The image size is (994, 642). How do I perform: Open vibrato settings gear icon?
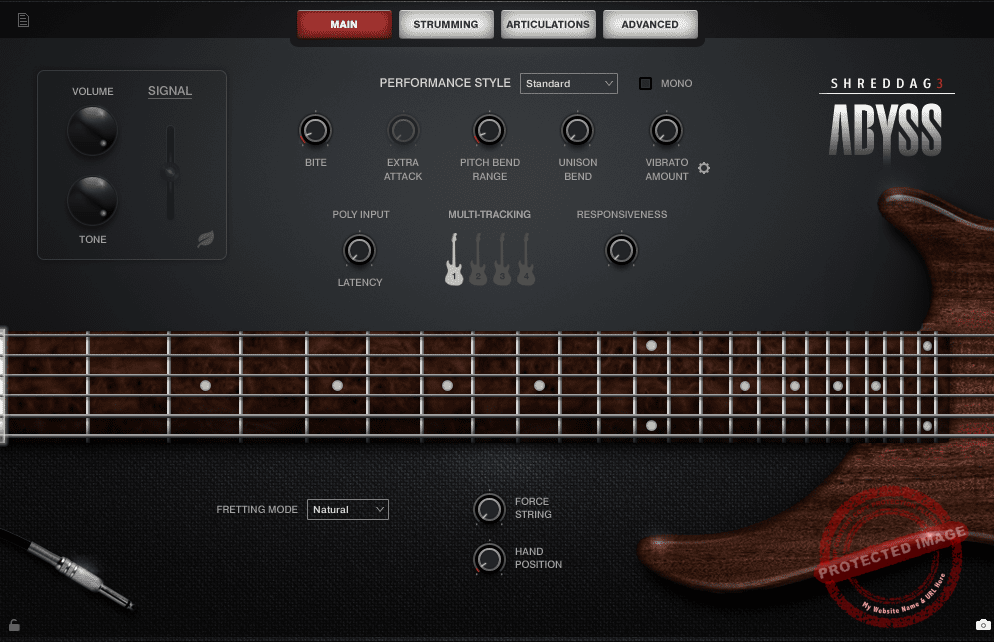(704, 168)
